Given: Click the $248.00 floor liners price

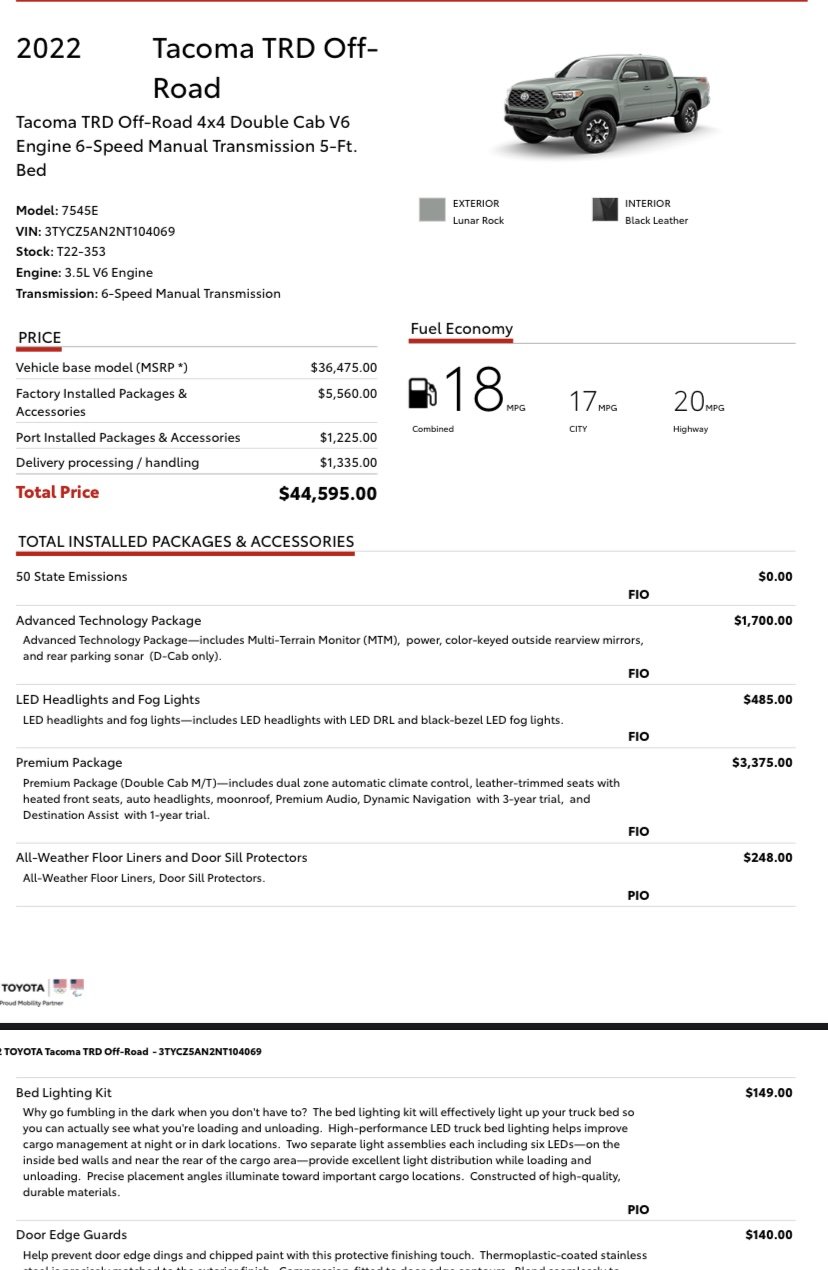Looking at the screenshot, I should coord(768,858).
